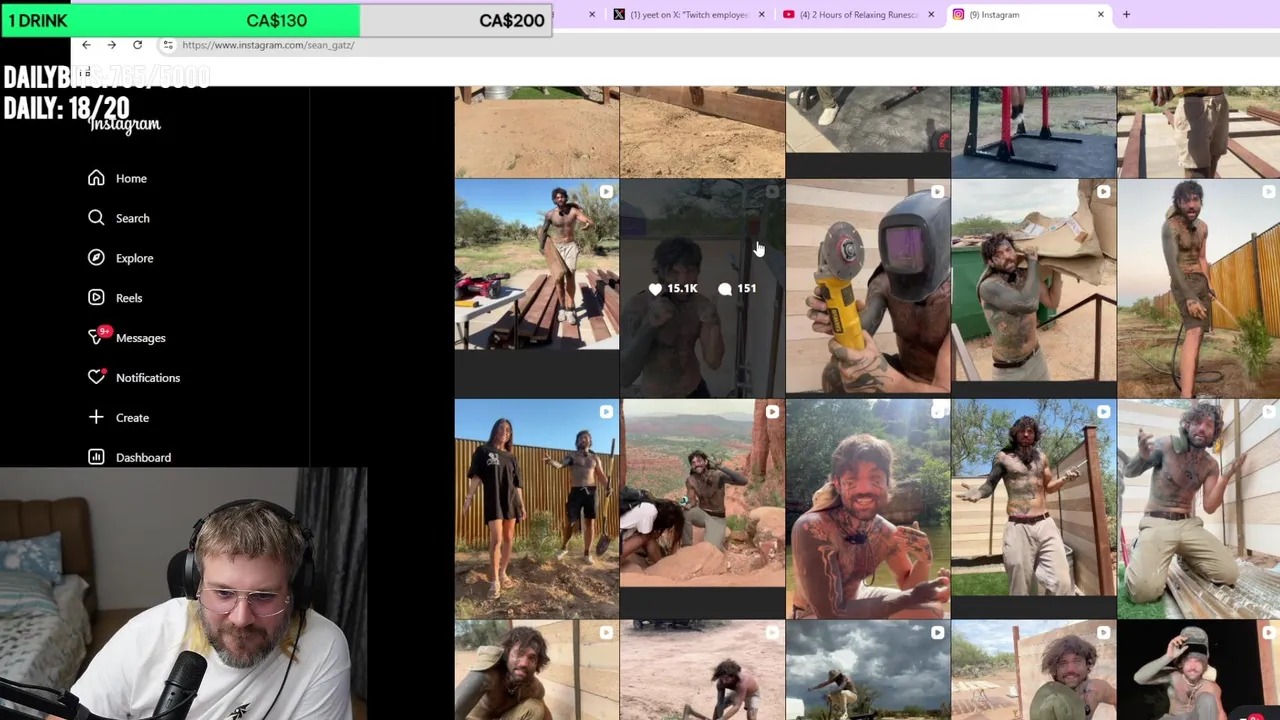Open Notifications heart icon in sidebar
Image resolution: width=1280 pixels, height=720 pixels.
96,377
